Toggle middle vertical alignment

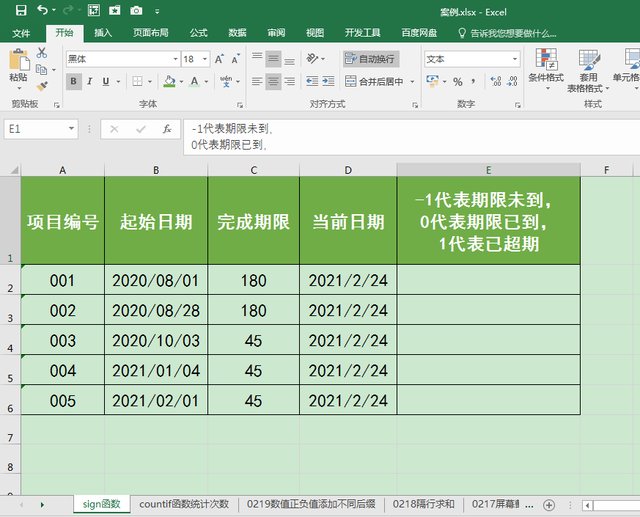(x=273, y=59)
